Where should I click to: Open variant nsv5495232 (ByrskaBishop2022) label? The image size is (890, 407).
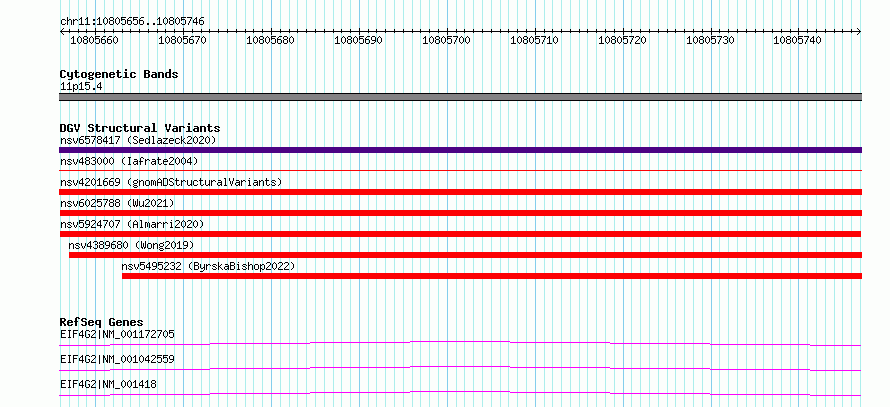[x=208, y=266]
